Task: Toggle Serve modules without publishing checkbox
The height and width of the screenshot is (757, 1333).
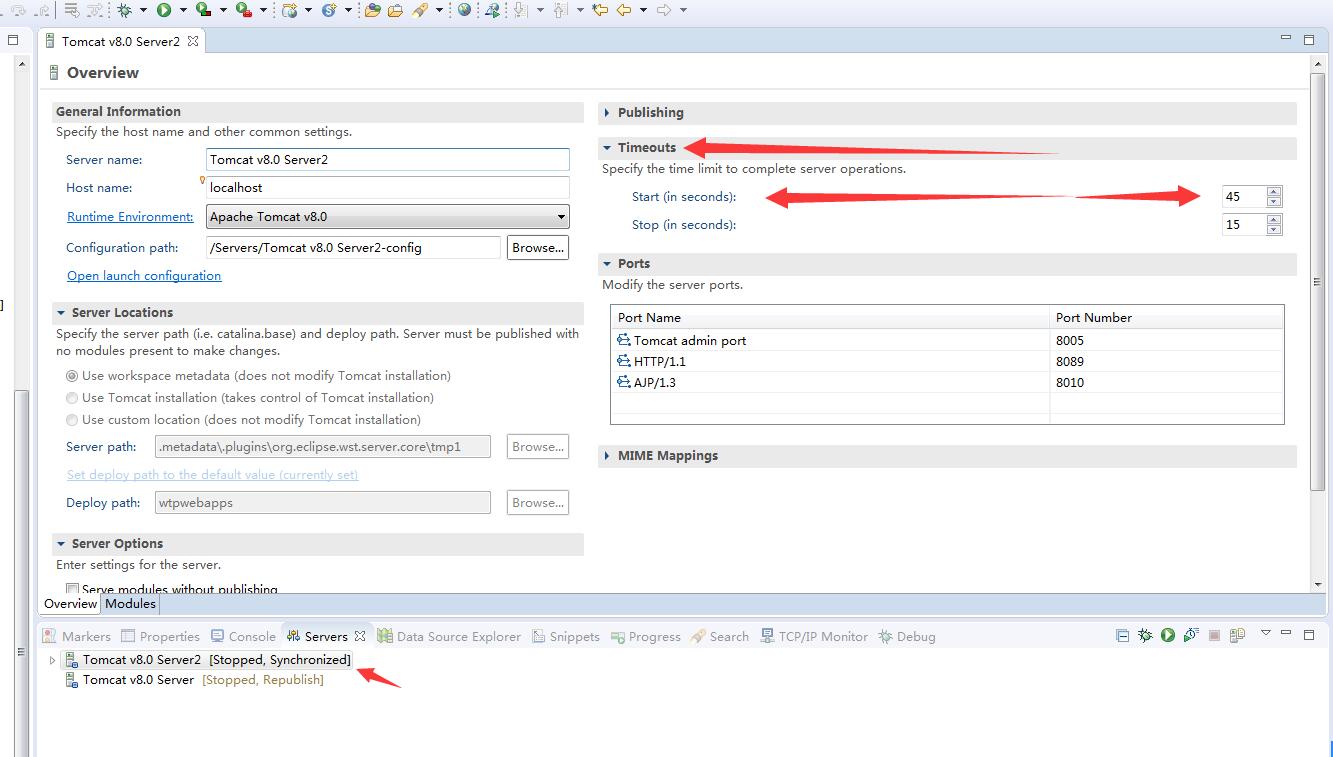Action: (x=72, y=589)
